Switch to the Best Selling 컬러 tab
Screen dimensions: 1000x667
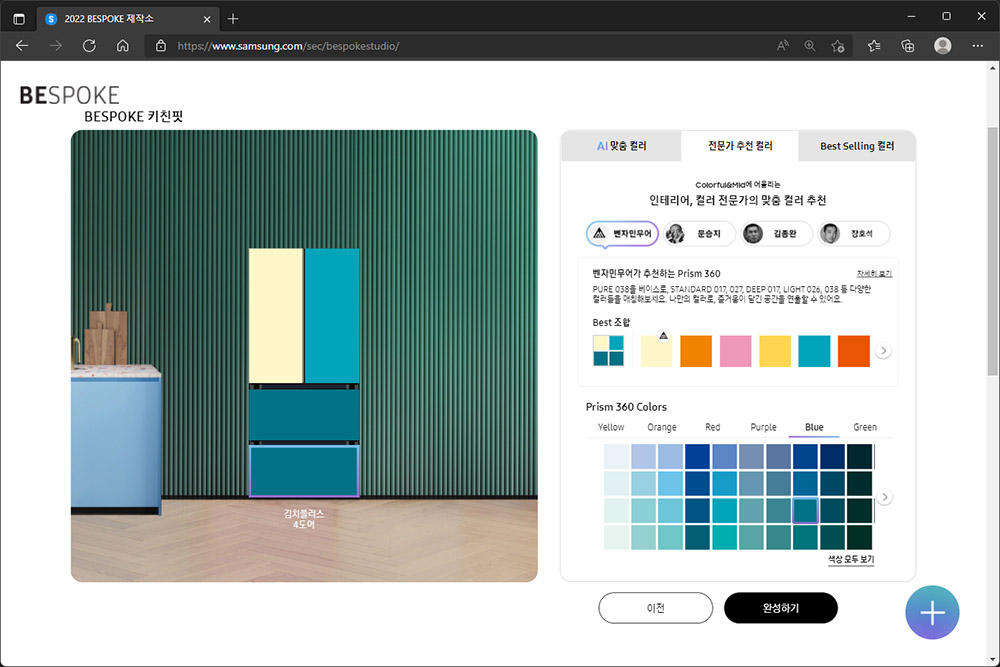(x=857, y=146)
